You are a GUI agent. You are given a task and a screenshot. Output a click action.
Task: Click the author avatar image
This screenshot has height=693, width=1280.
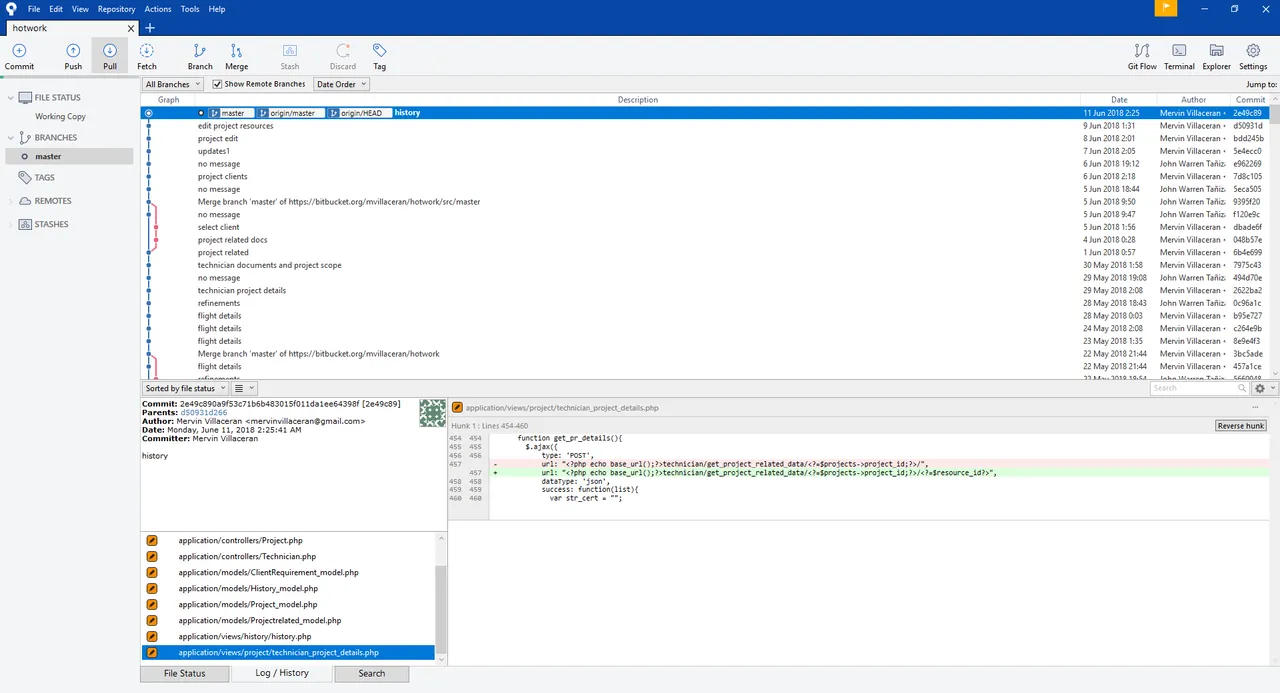[x=432, y=412]
